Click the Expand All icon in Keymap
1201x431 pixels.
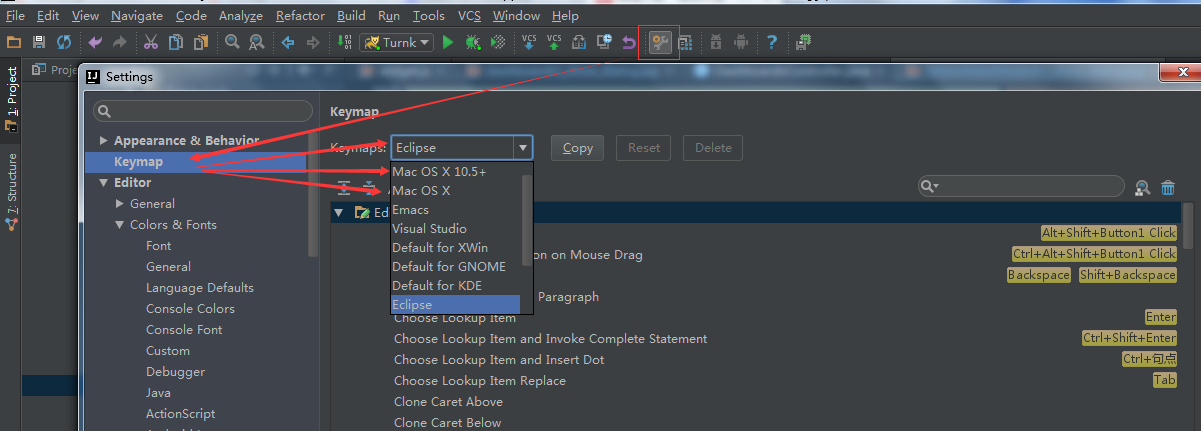[344, 187]
